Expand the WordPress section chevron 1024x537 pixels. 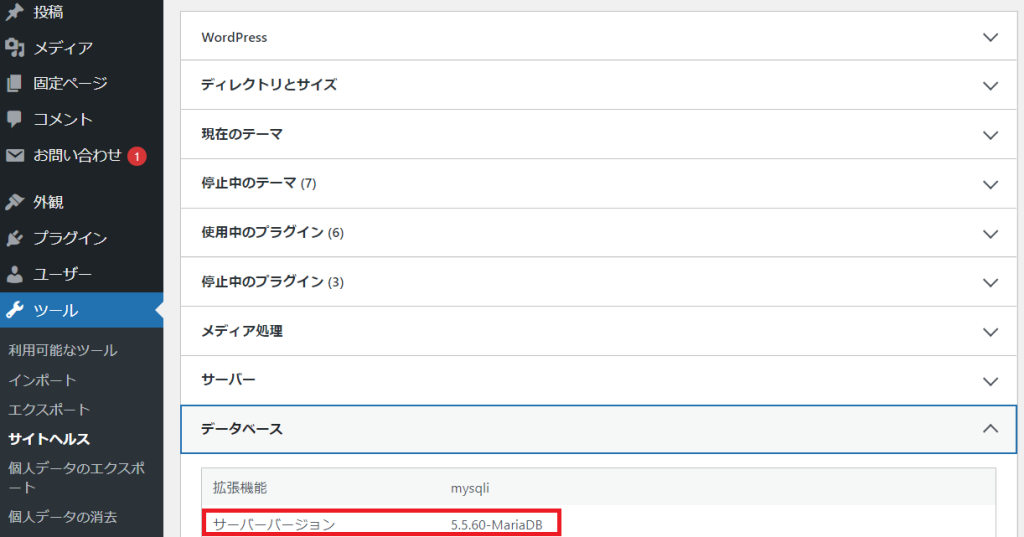(991, 37)
